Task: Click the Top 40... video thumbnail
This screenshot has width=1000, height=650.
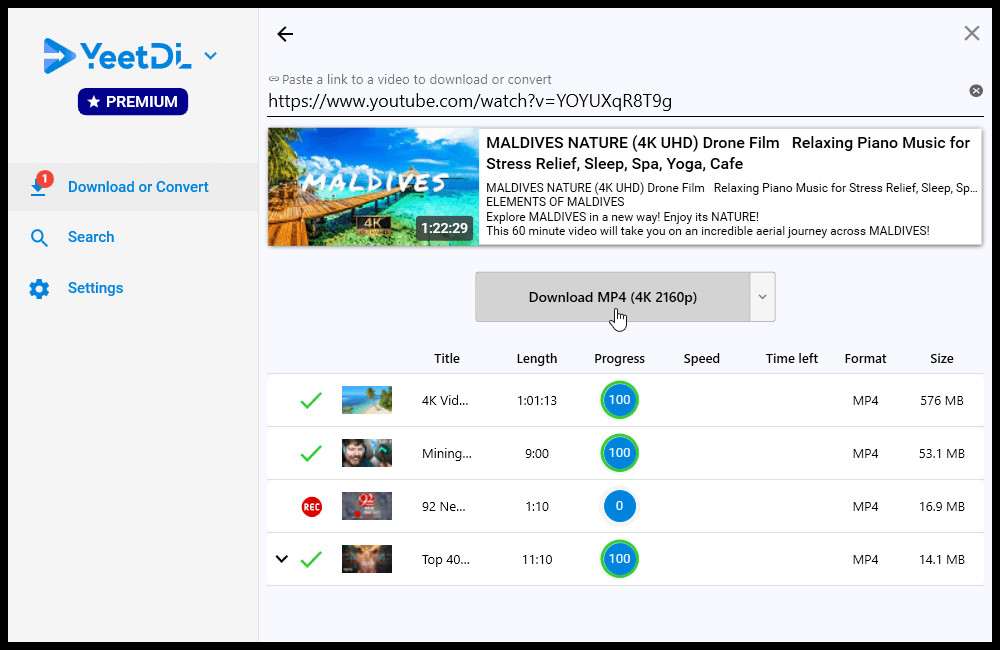Action: click(367, 559)
